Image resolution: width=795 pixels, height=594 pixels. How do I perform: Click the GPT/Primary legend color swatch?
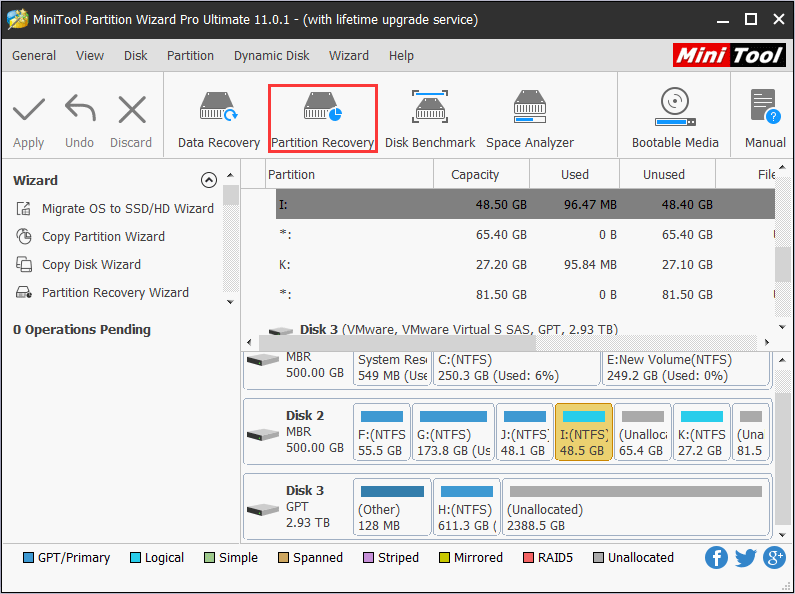28,558
